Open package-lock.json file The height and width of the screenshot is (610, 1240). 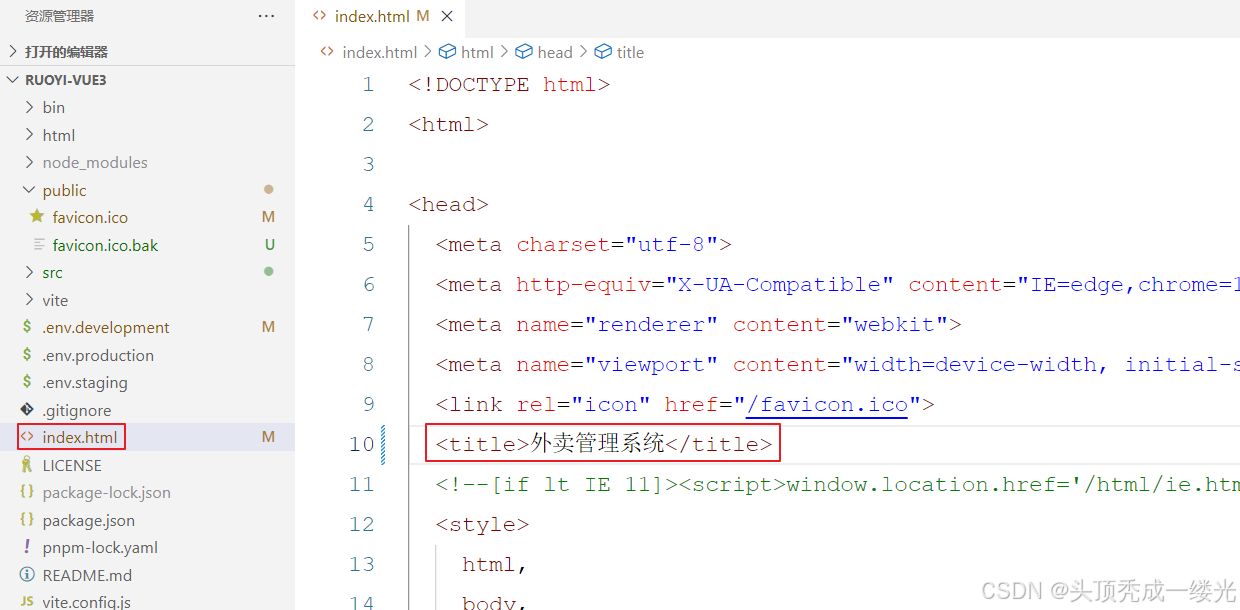[106, 492]
